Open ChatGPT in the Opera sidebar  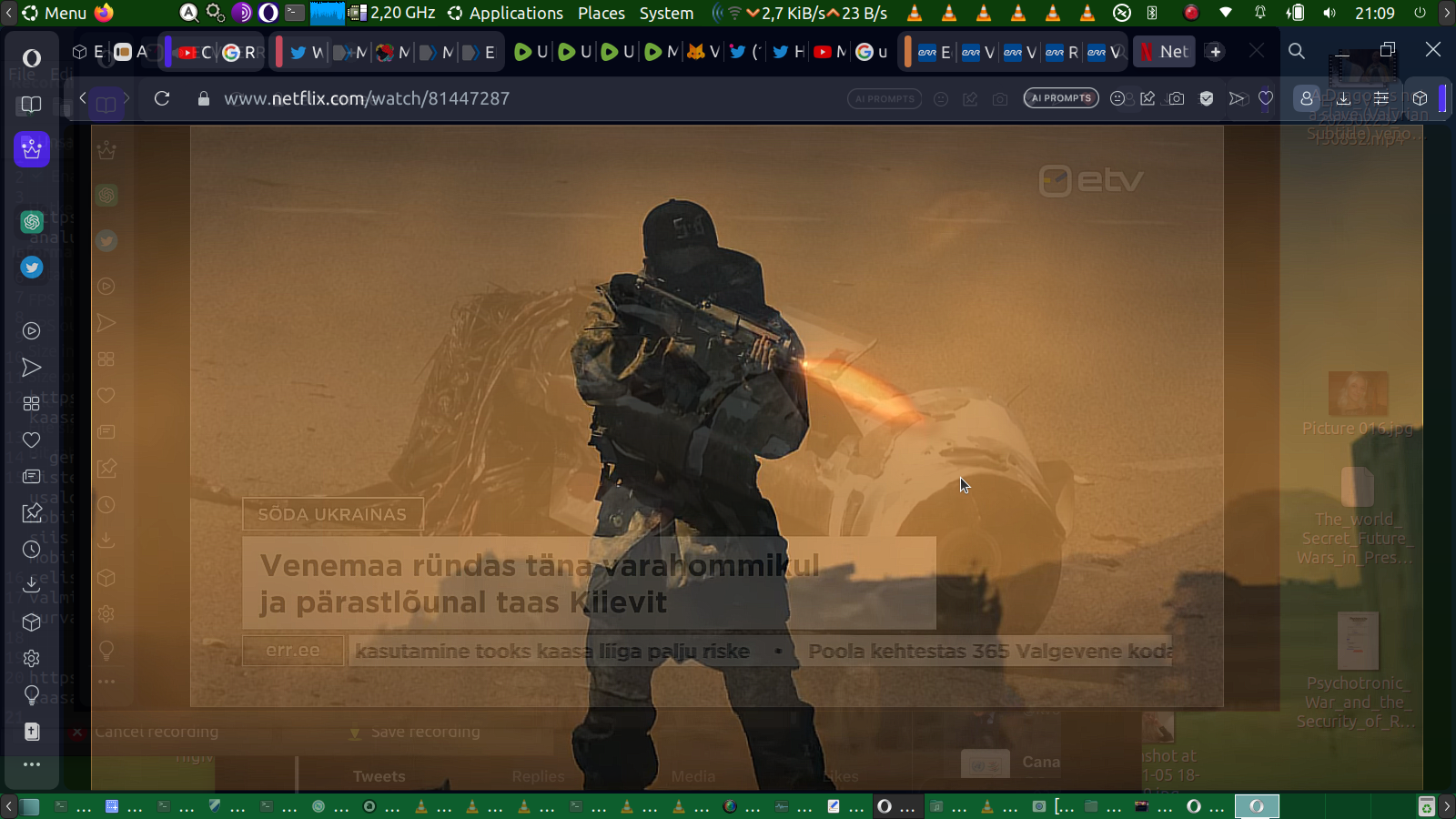pos(32,222)
